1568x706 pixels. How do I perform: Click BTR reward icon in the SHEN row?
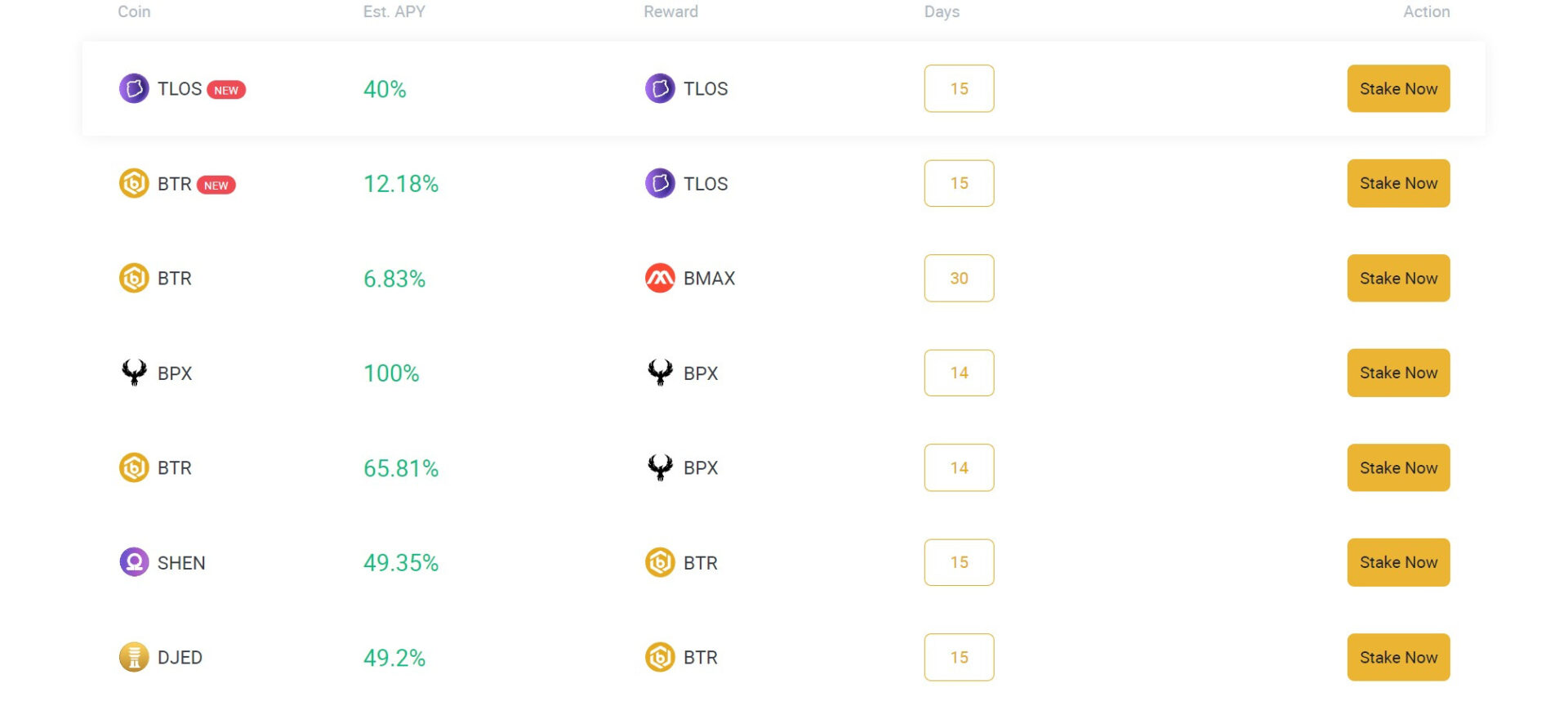660,562
